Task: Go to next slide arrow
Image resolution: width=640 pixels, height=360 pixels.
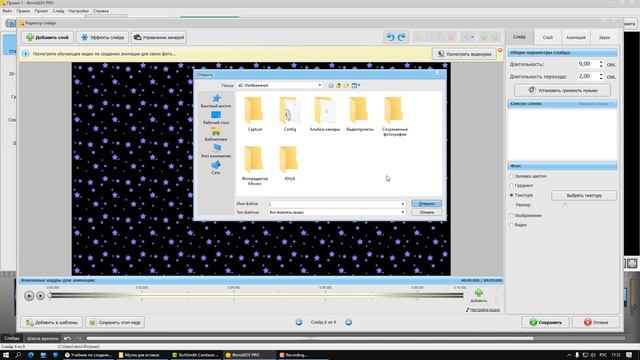Action: (348, 322)
